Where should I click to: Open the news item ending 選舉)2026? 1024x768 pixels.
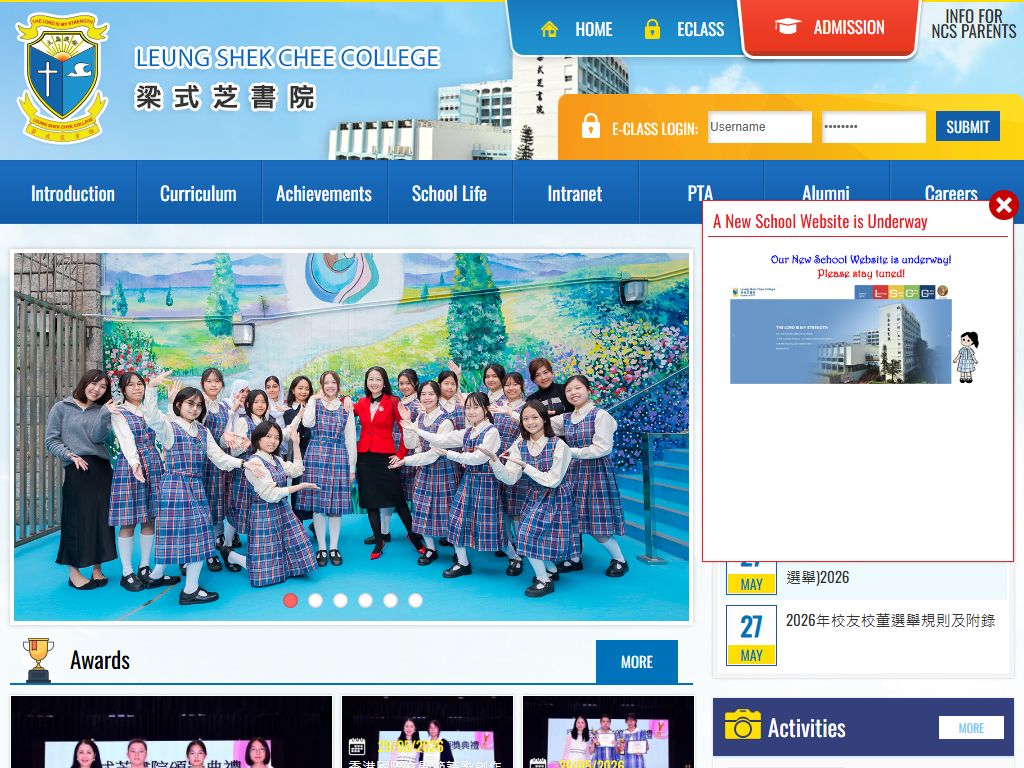[818, 577]
